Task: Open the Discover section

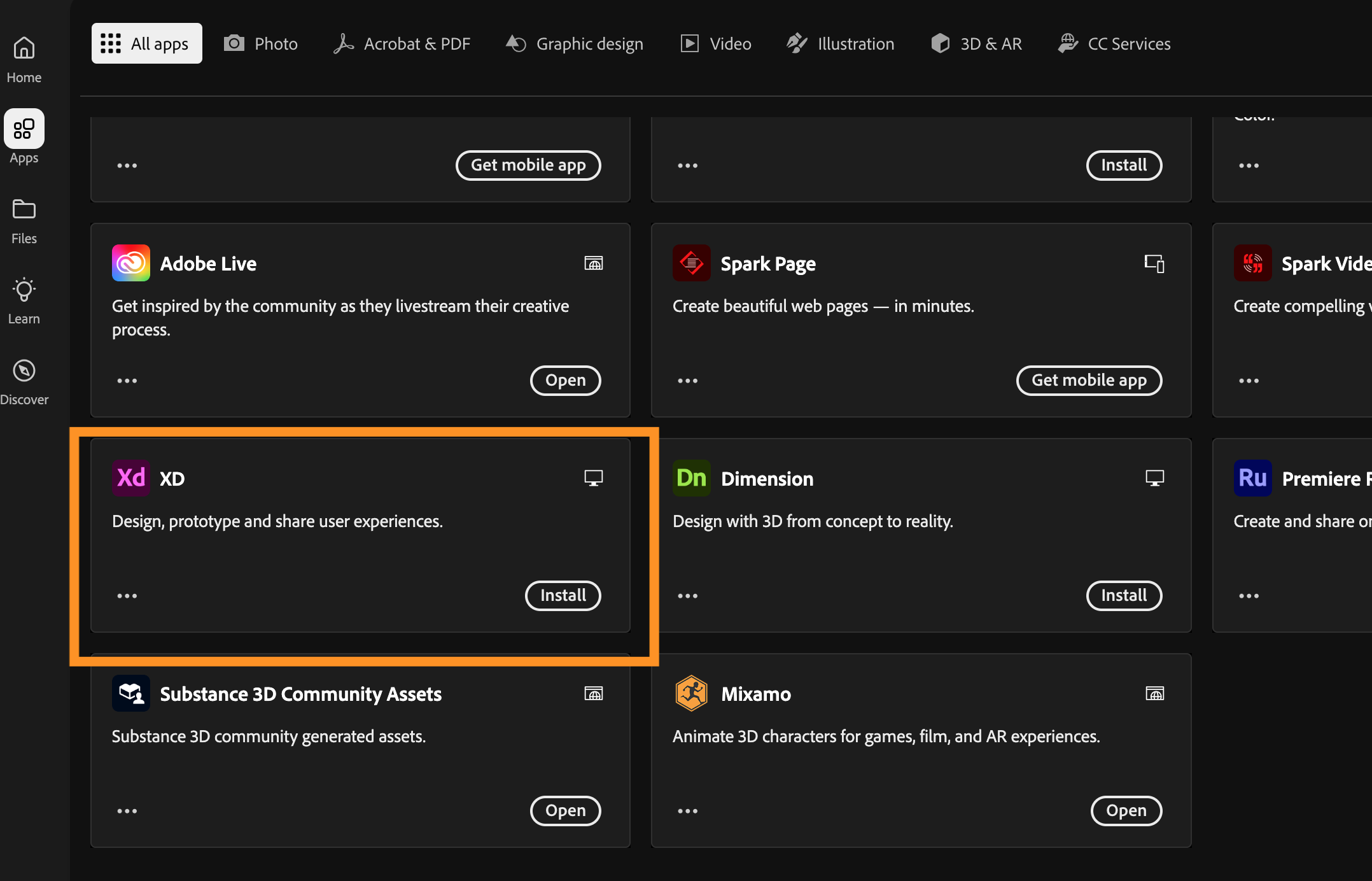Action: (24, 380)
